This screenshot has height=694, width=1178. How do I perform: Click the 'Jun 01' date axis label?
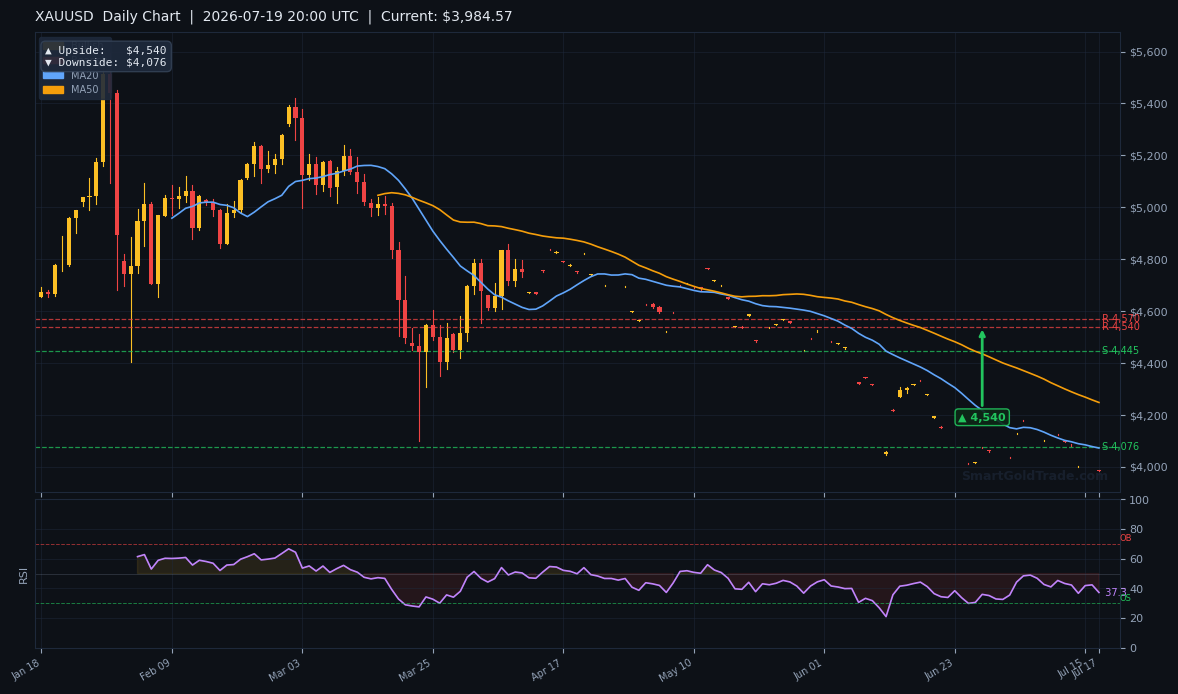(x=808, y=668)
